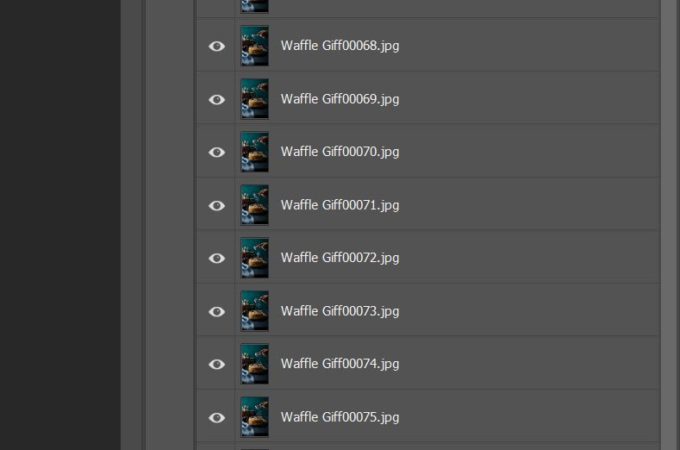
Task: Click the Waffle Giff00072.jpg layer thumbnail
Action: (x=255, y=258)
